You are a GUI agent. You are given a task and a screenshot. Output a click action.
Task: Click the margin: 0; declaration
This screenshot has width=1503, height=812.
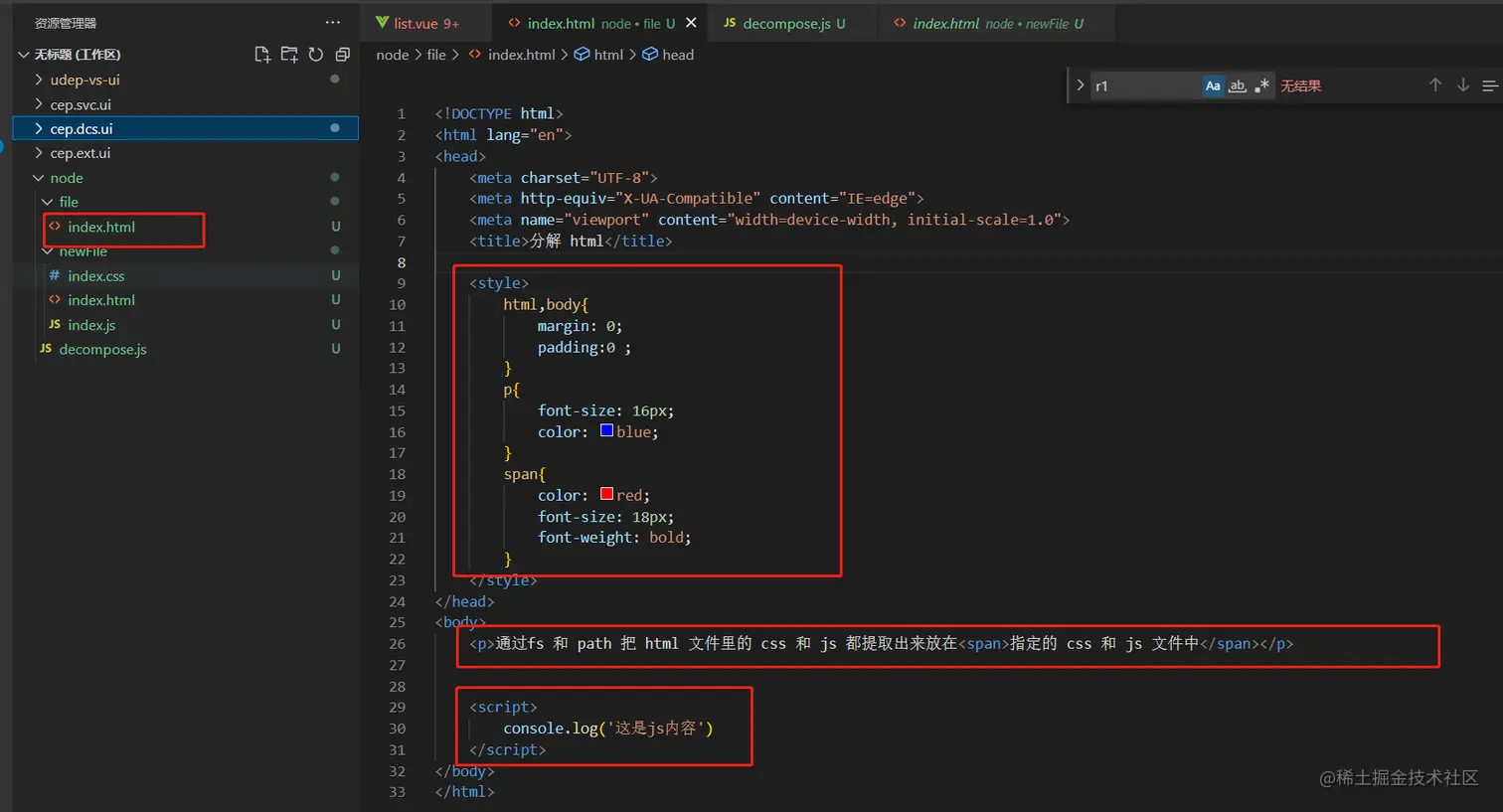tap(580, 326)
